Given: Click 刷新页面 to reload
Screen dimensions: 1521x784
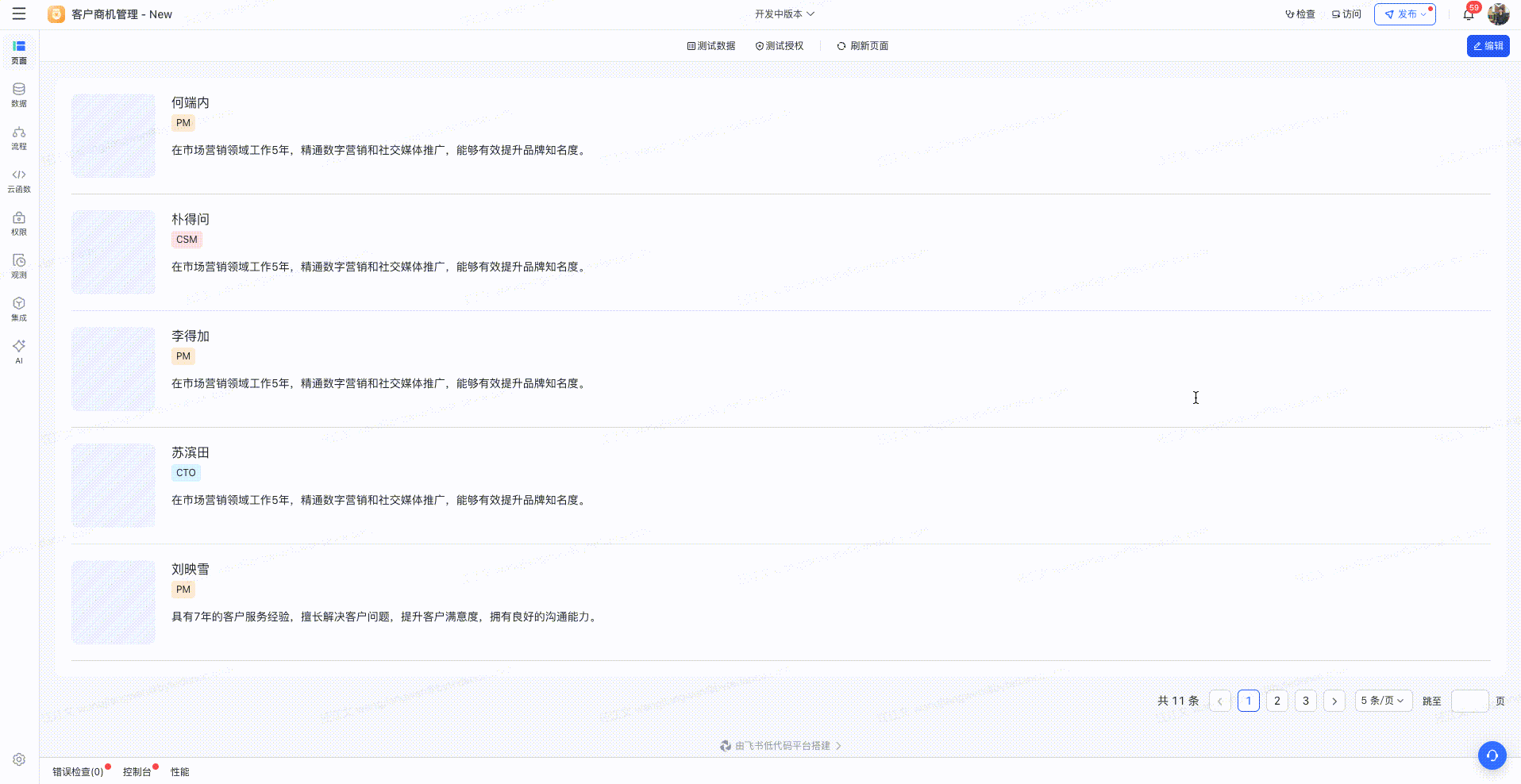Looking at the screenshot, I should coord(863,46).
